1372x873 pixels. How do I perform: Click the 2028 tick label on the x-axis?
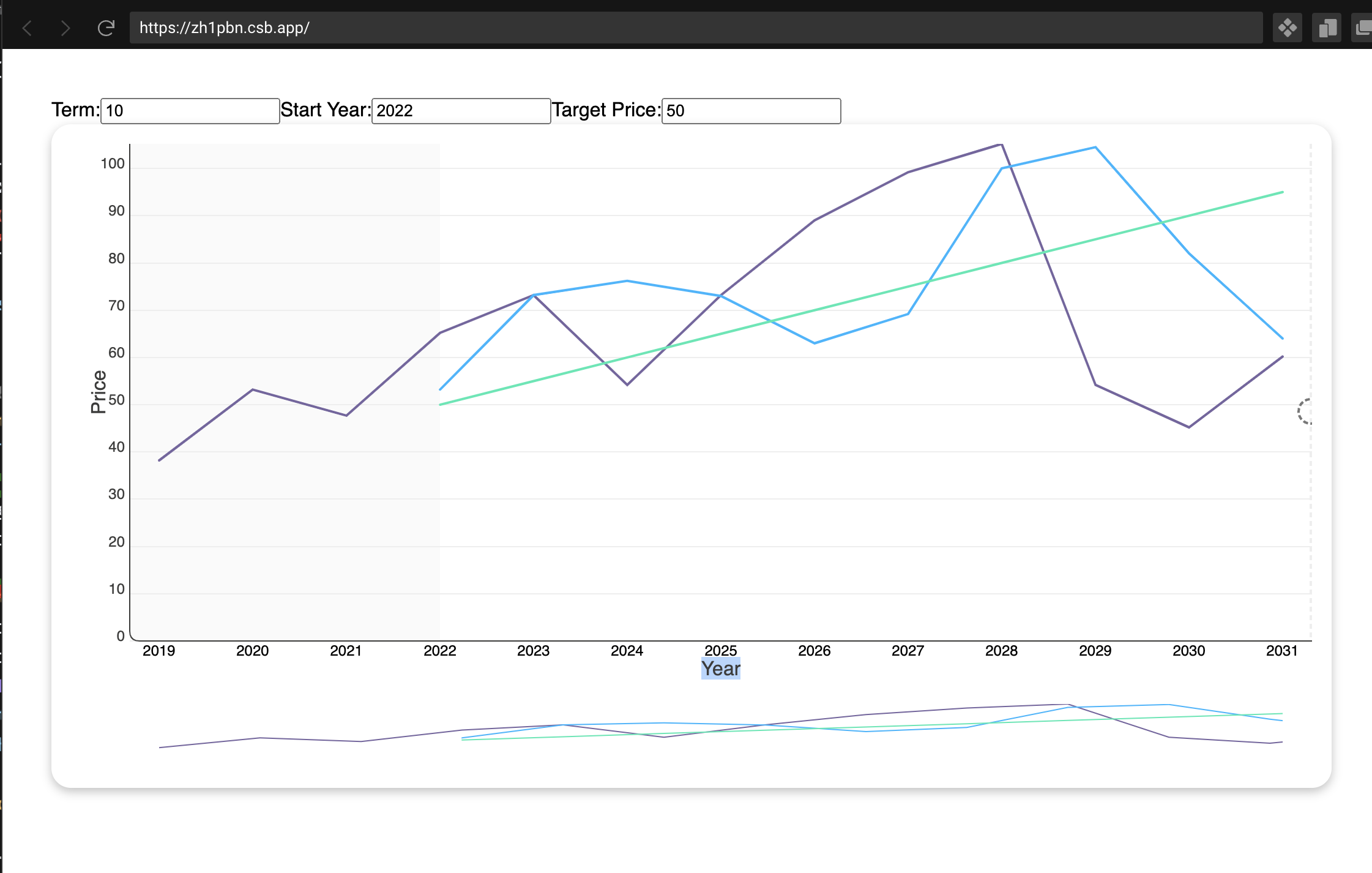(x=1001, y=650)
